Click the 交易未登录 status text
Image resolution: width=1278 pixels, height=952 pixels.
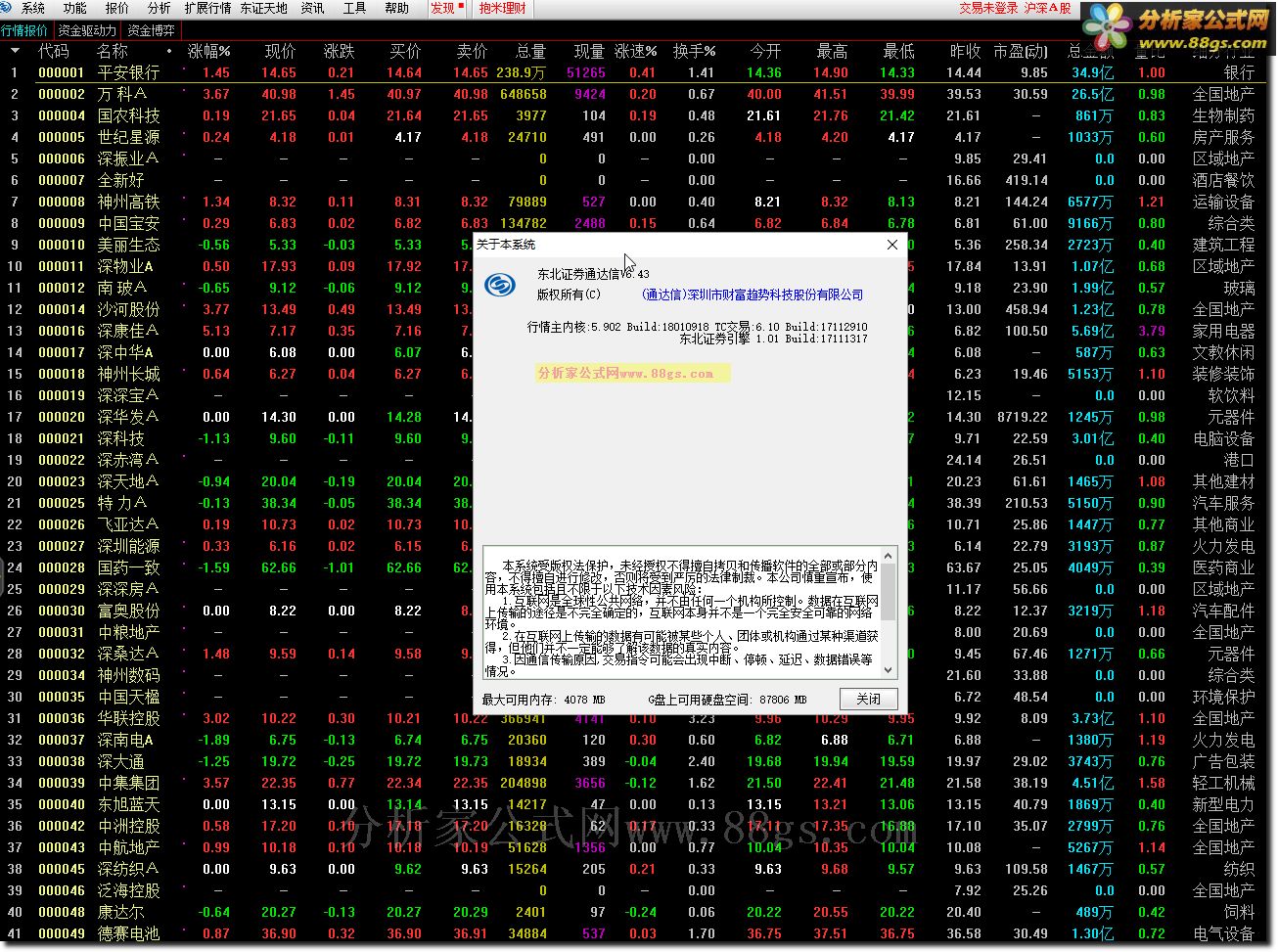[988, 8]
